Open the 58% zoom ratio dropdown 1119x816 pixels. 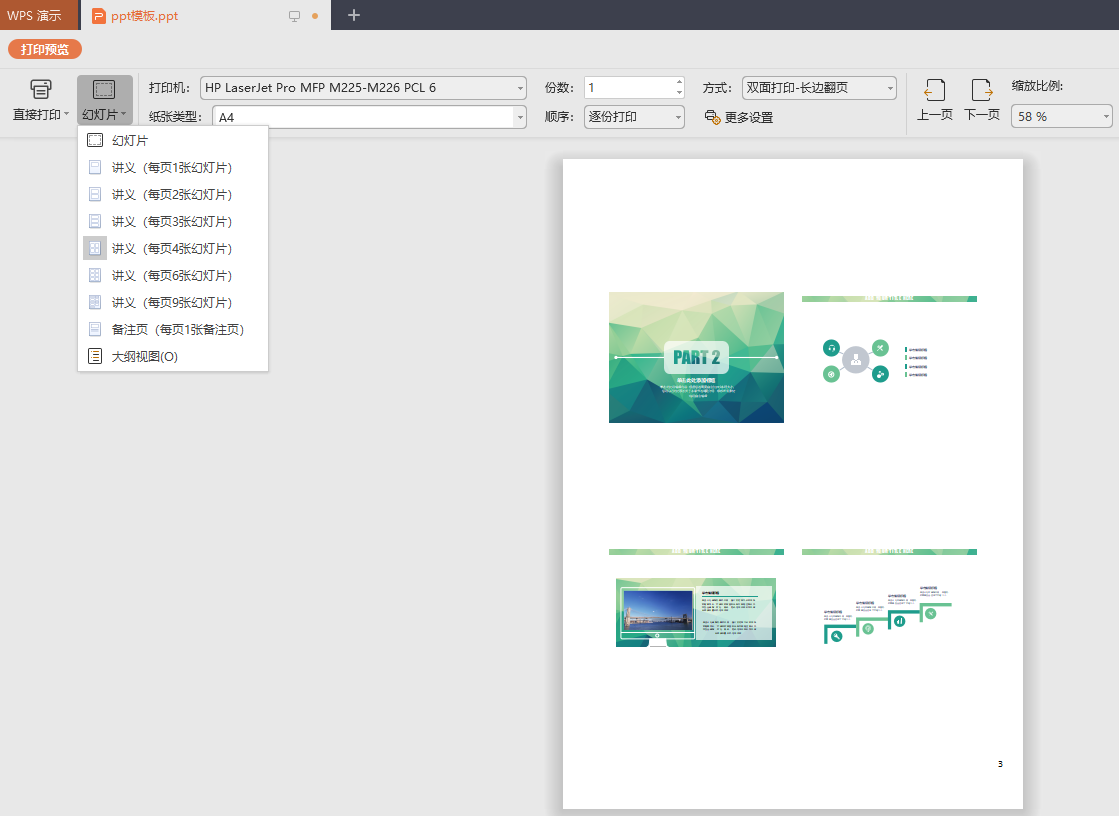click(x=1106, y=117)
